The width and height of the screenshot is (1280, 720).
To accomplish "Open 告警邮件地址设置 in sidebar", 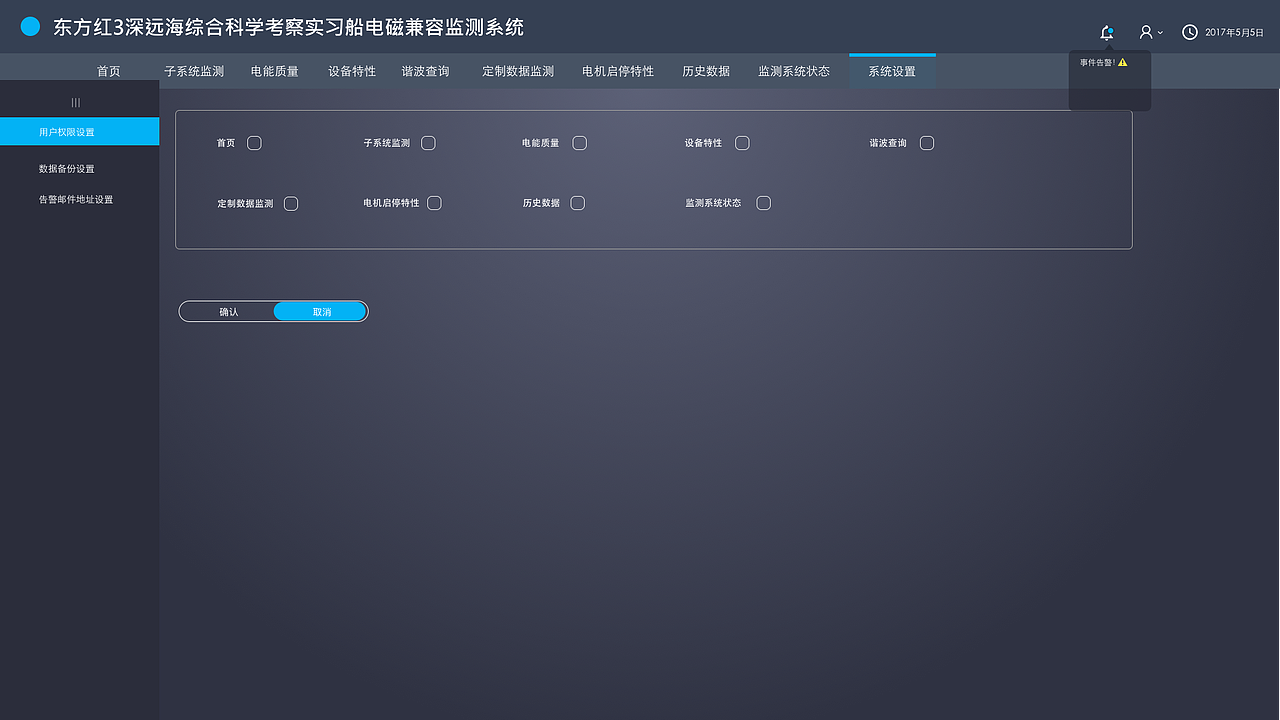I will [76, 200].
